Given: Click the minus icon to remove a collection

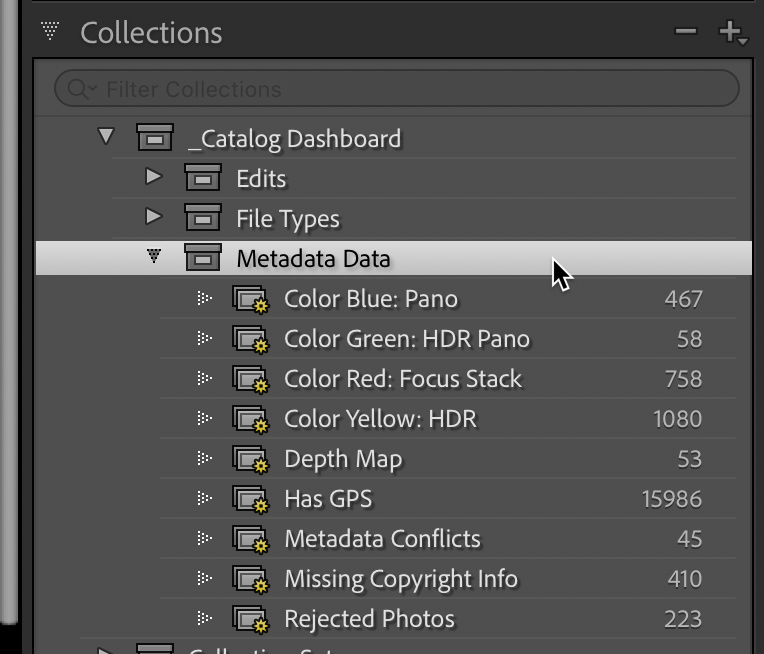Looking at the screenshot, I should pyautogui.click(x=686, y=32).
